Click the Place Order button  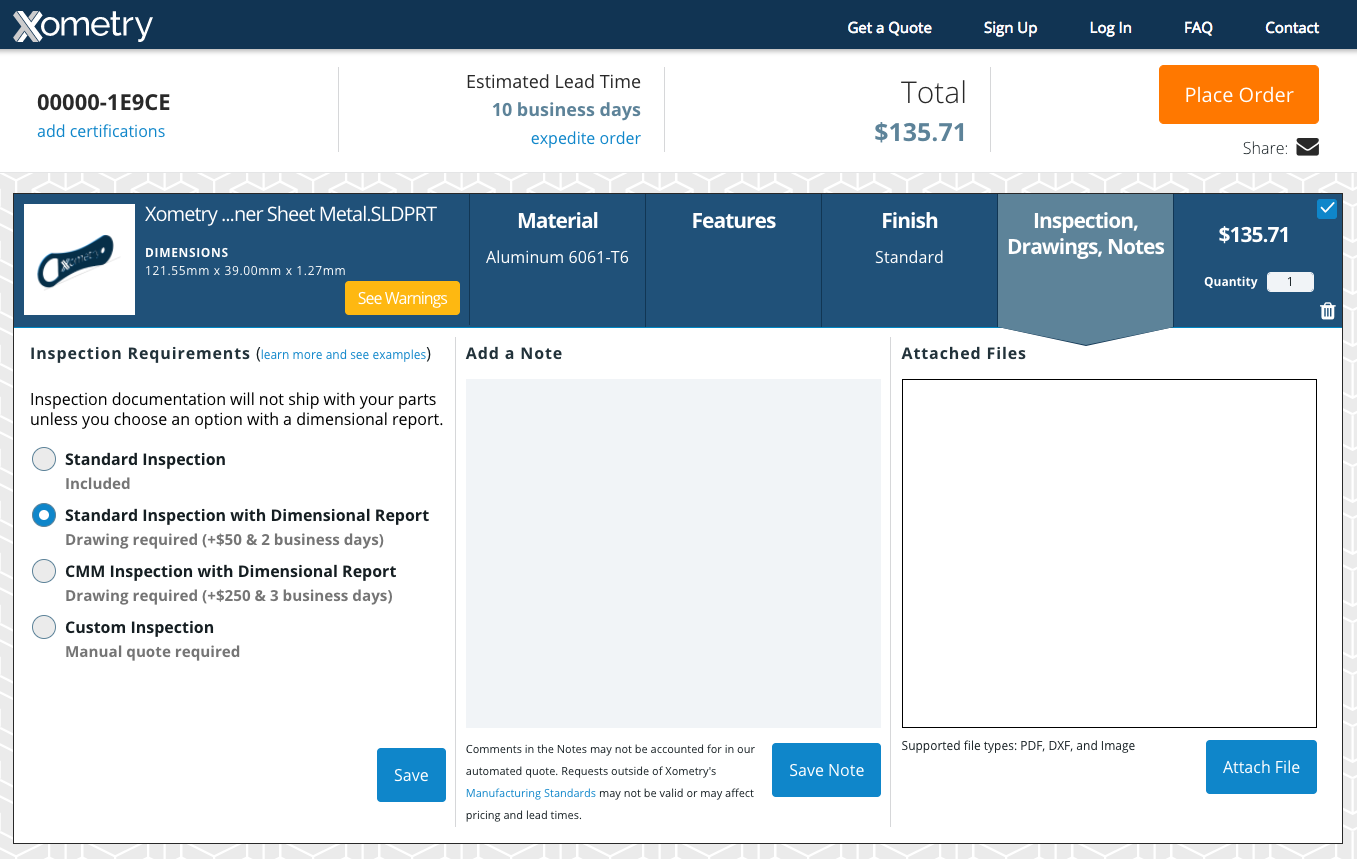[x=1238, y=95]
